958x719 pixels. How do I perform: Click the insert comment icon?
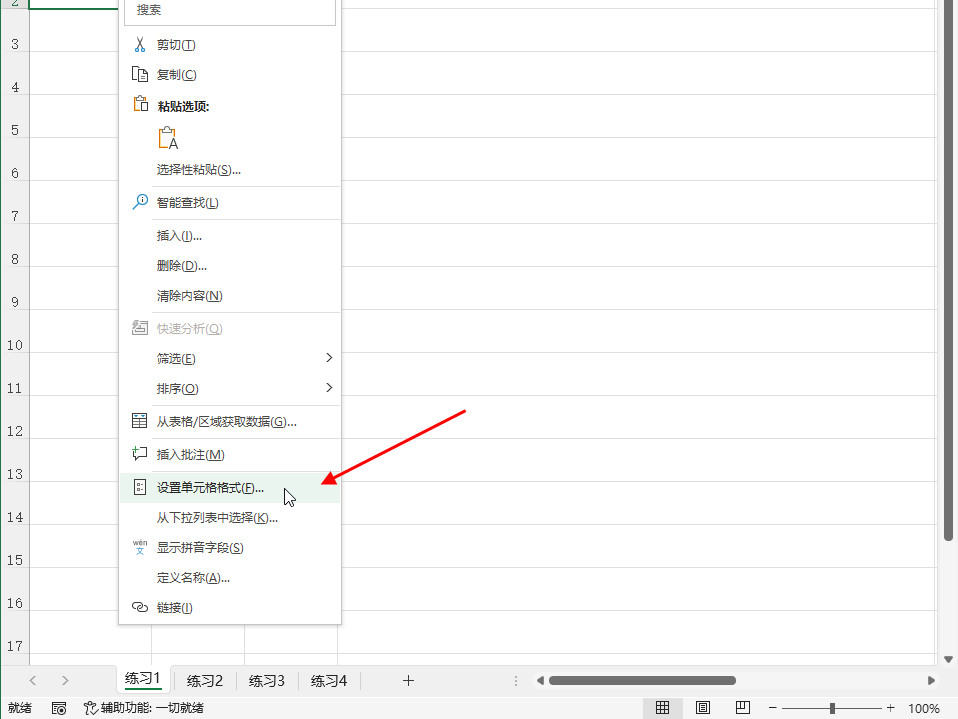pos(140,453)
